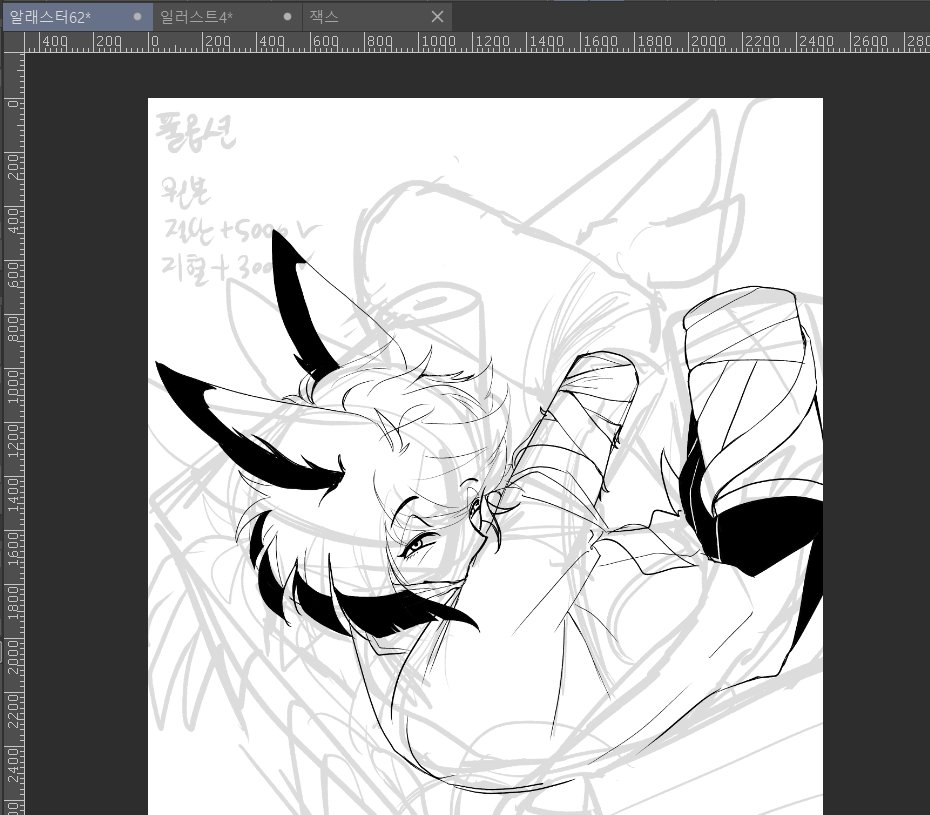Click the horizontal ruler above the canvas
This screenshot has height=815, width=930.
477,42
